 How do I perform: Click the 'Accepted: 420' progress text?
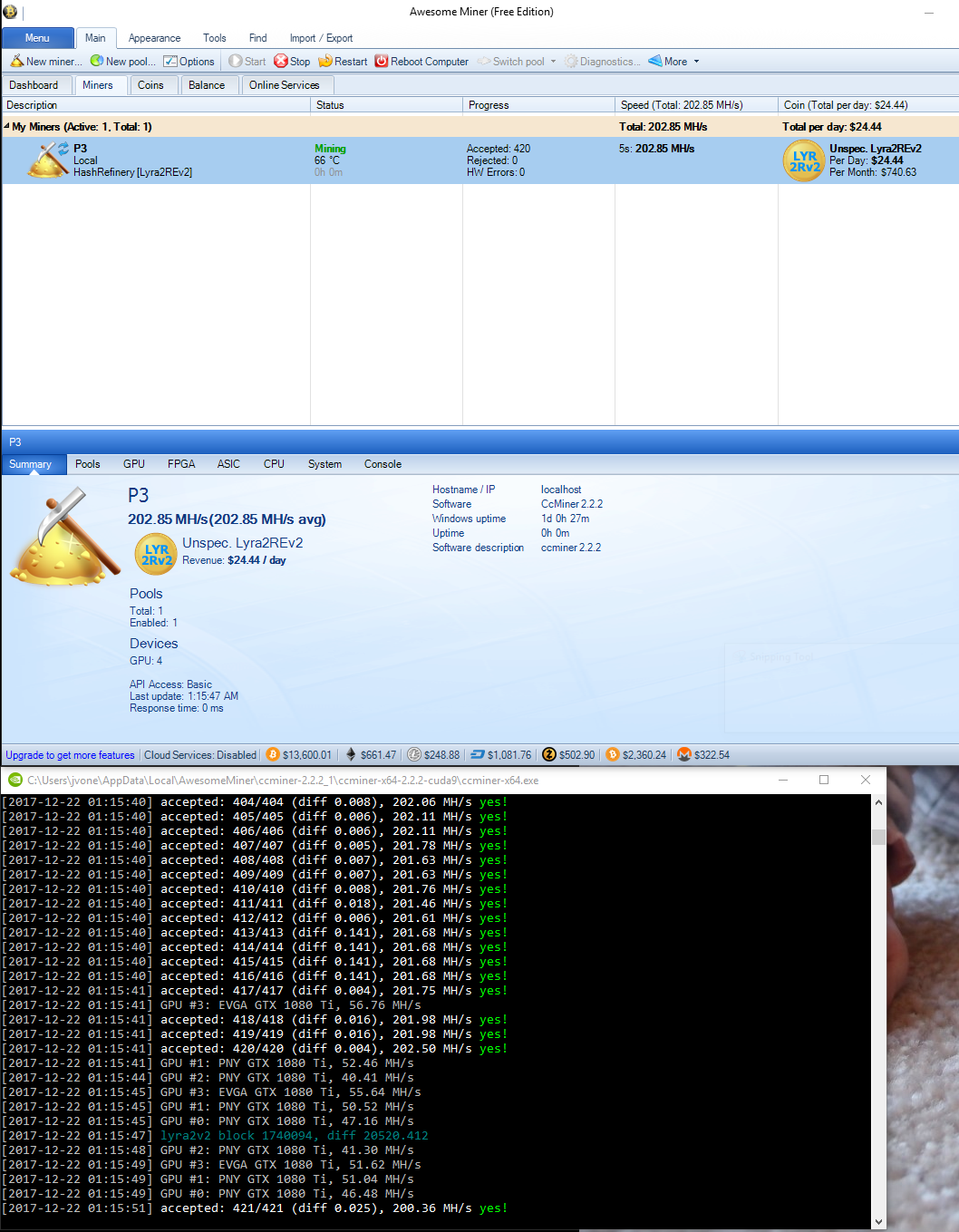coord(499,149)
